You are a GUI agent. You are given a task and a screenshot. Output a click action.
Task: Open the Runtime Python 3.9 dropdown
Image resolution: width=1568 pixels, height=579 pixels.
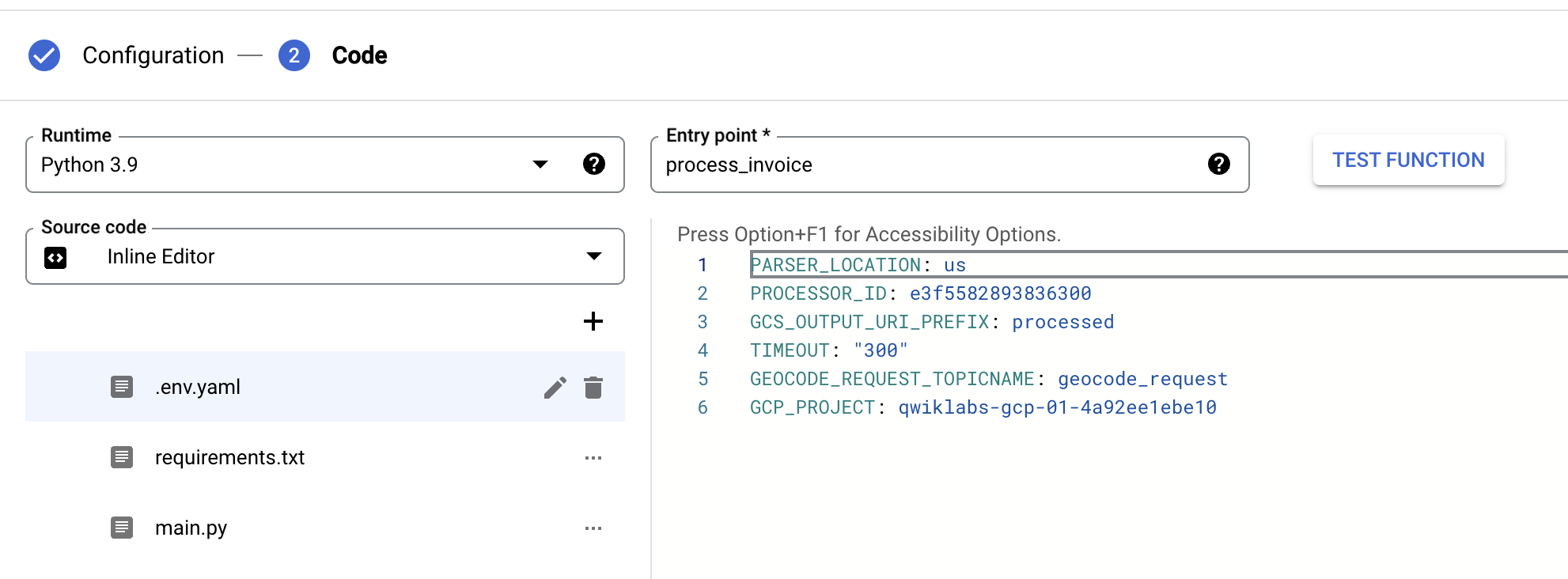pyautogui.click(x=325, y=165)
